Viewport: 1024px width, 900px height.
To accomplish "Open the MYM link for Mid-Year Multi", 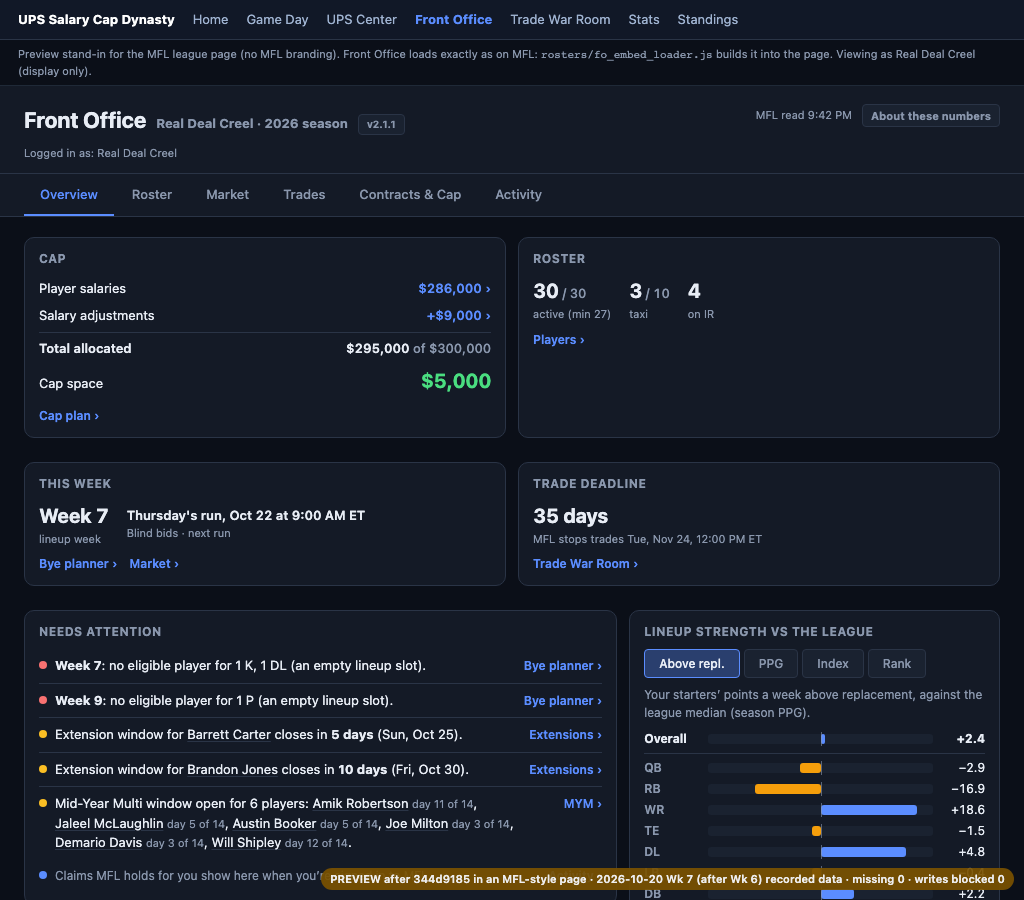I will click(583, 803).
